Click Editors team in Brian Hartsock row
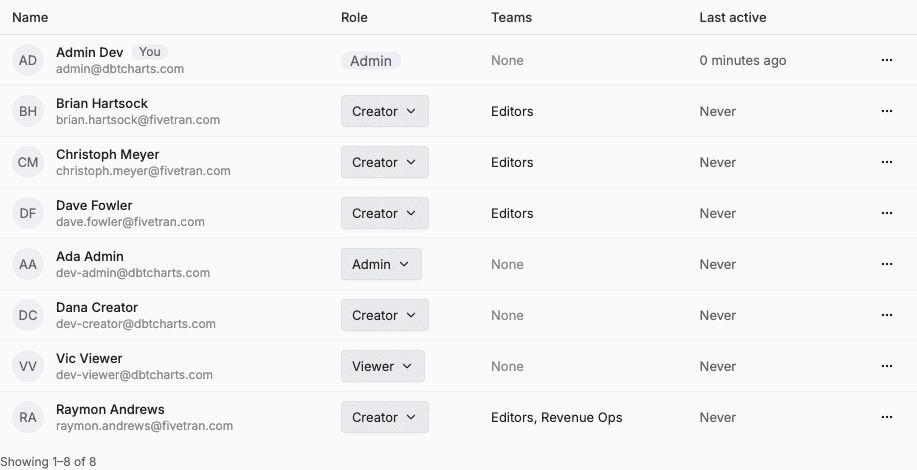The width and height of the screenshot is (917, 470). click(x=512, y=111)
